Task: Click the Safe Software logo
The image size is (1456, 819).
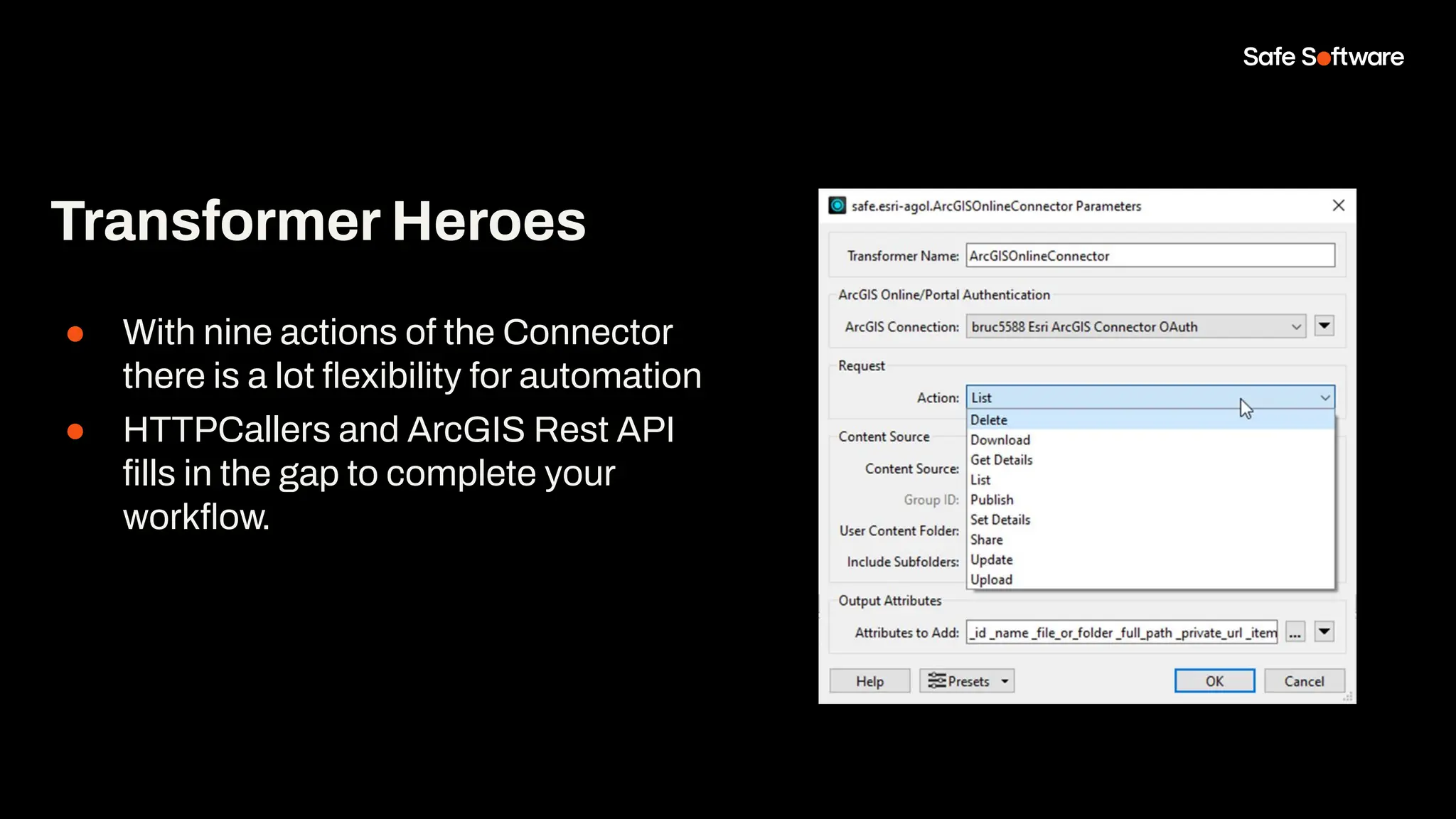Action: tap(1323, 57)
